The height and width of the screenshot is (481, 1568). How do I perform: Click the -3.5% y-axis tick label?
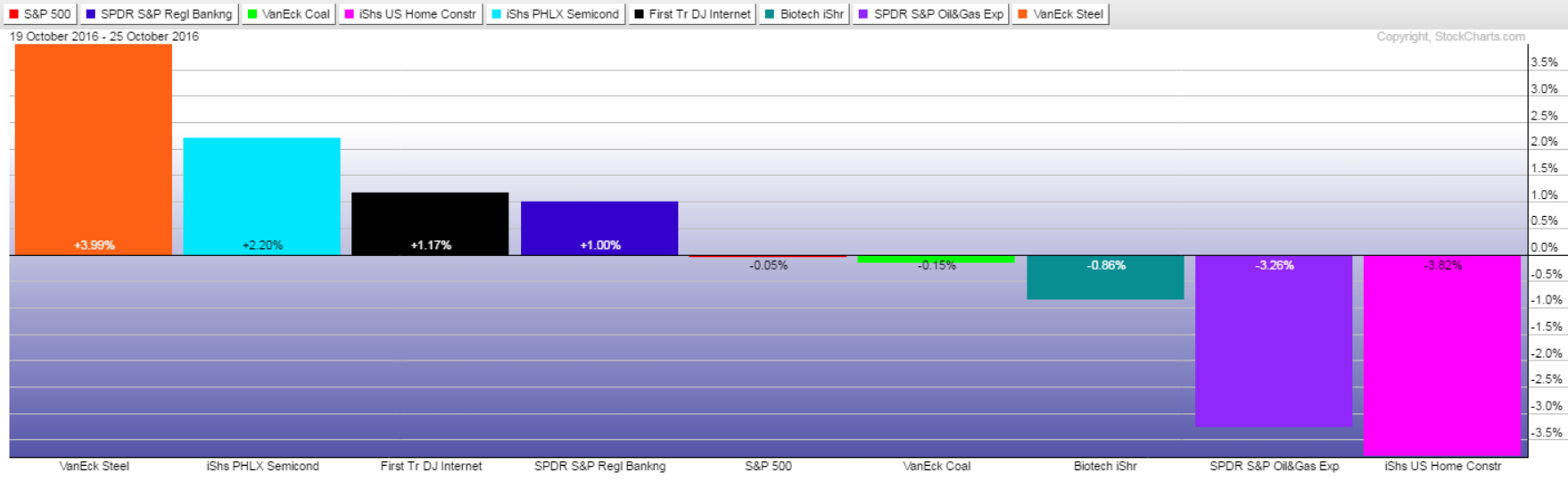click(1546, 433)
